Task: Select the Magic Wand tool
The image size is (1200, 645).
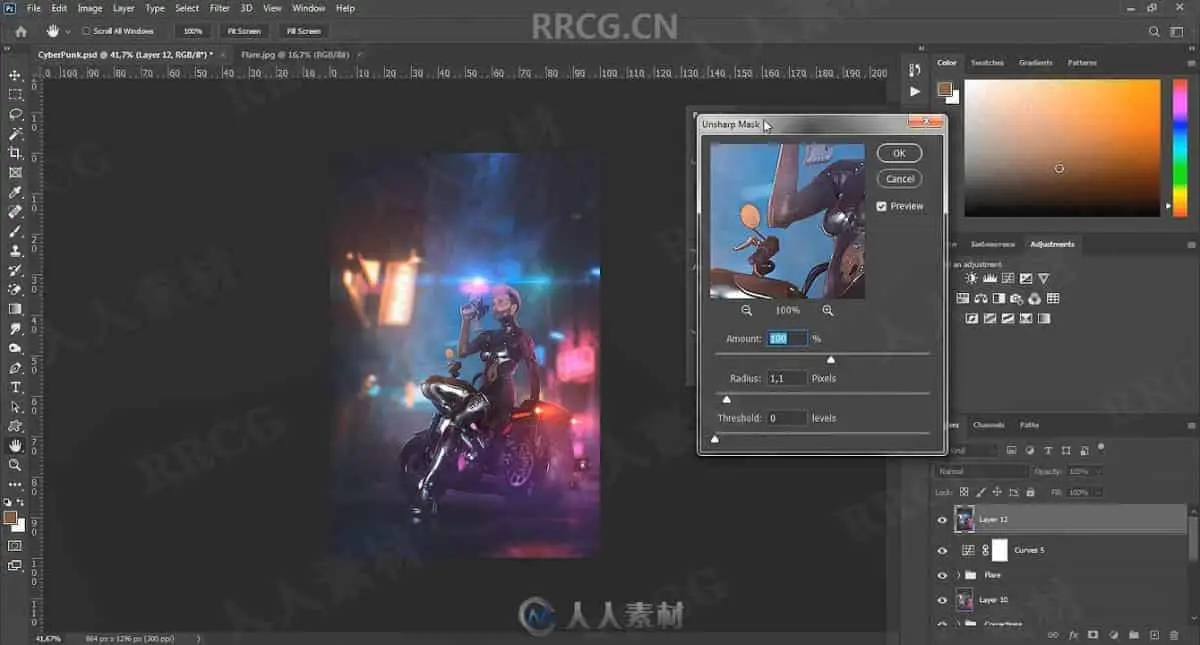Action: pos(15,133)
